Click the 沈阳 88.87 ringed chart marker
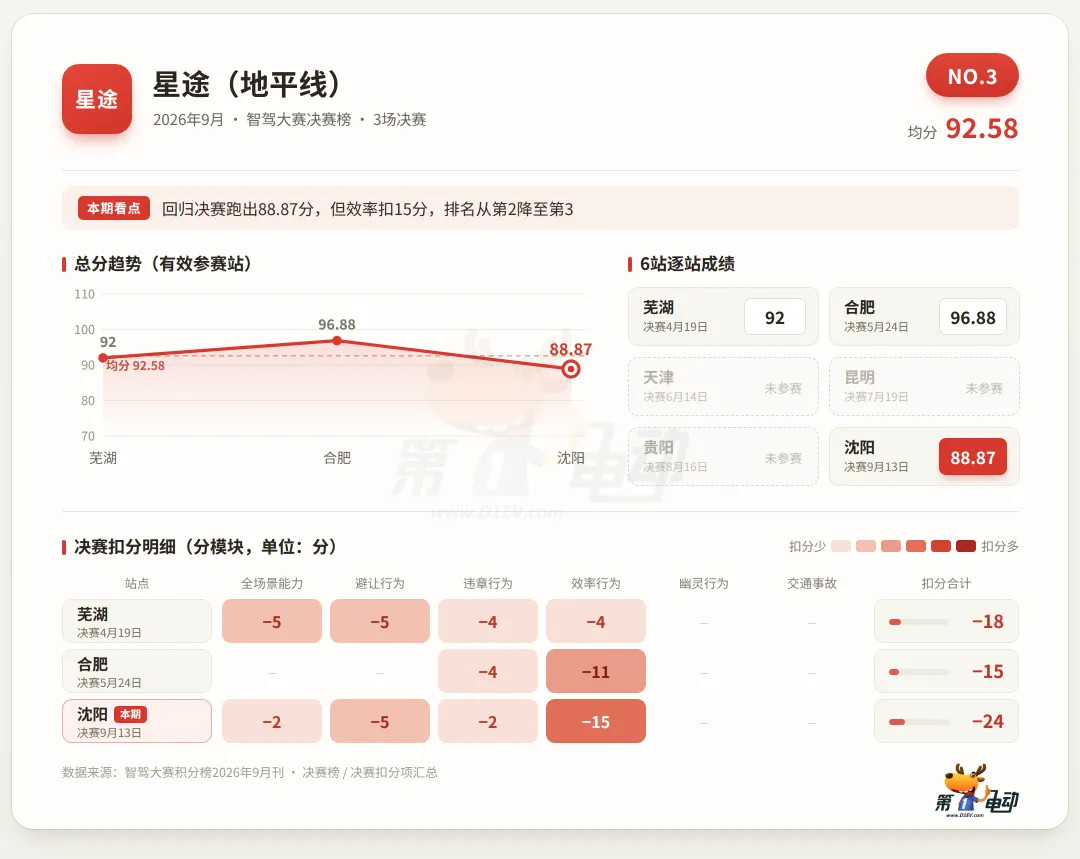 [570, 369]
